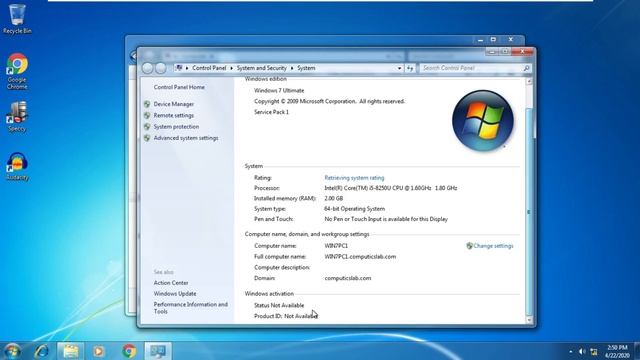Screen dimensions: 640x360
Task: Click the Service Pack 1 text
Action: (271, 112)
